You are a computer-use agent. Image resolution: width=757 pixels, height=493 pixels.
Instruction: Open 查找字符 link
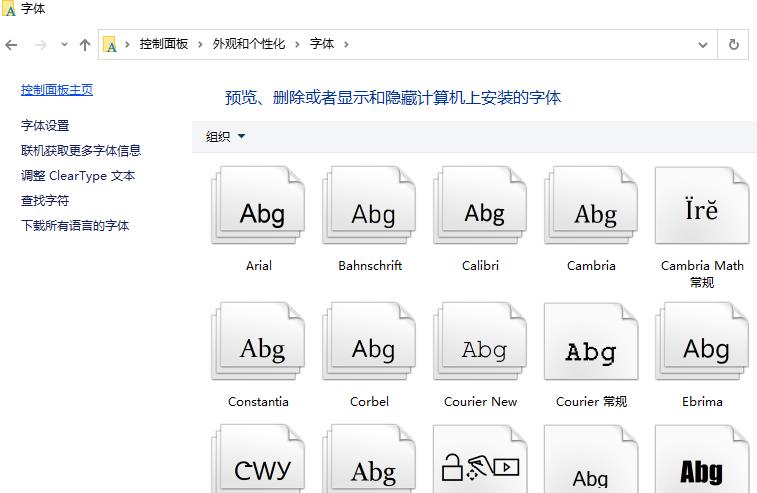(45, 200)
